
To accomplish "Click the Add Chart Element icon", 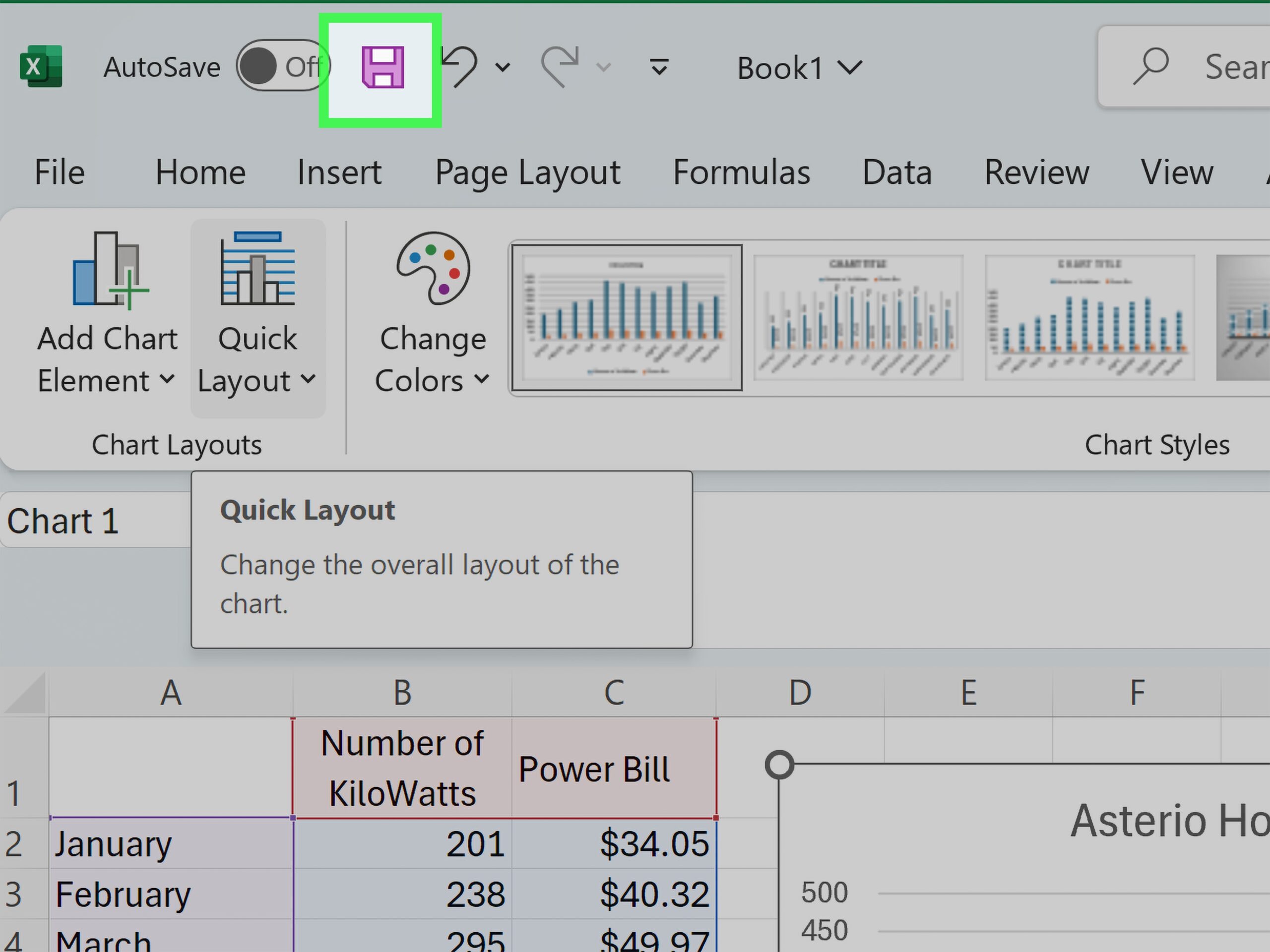I will (109, 269).
